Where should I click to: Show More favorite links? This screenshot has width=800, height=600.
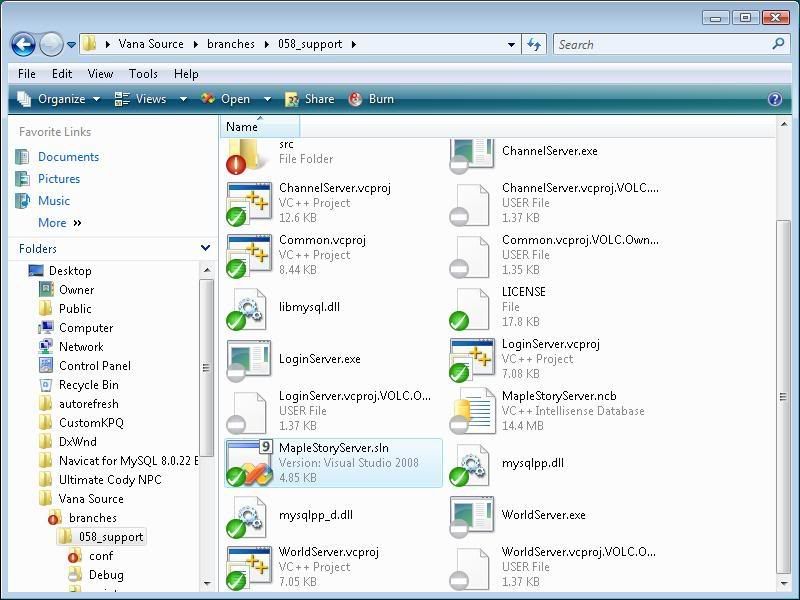click(x=60, y=223)
